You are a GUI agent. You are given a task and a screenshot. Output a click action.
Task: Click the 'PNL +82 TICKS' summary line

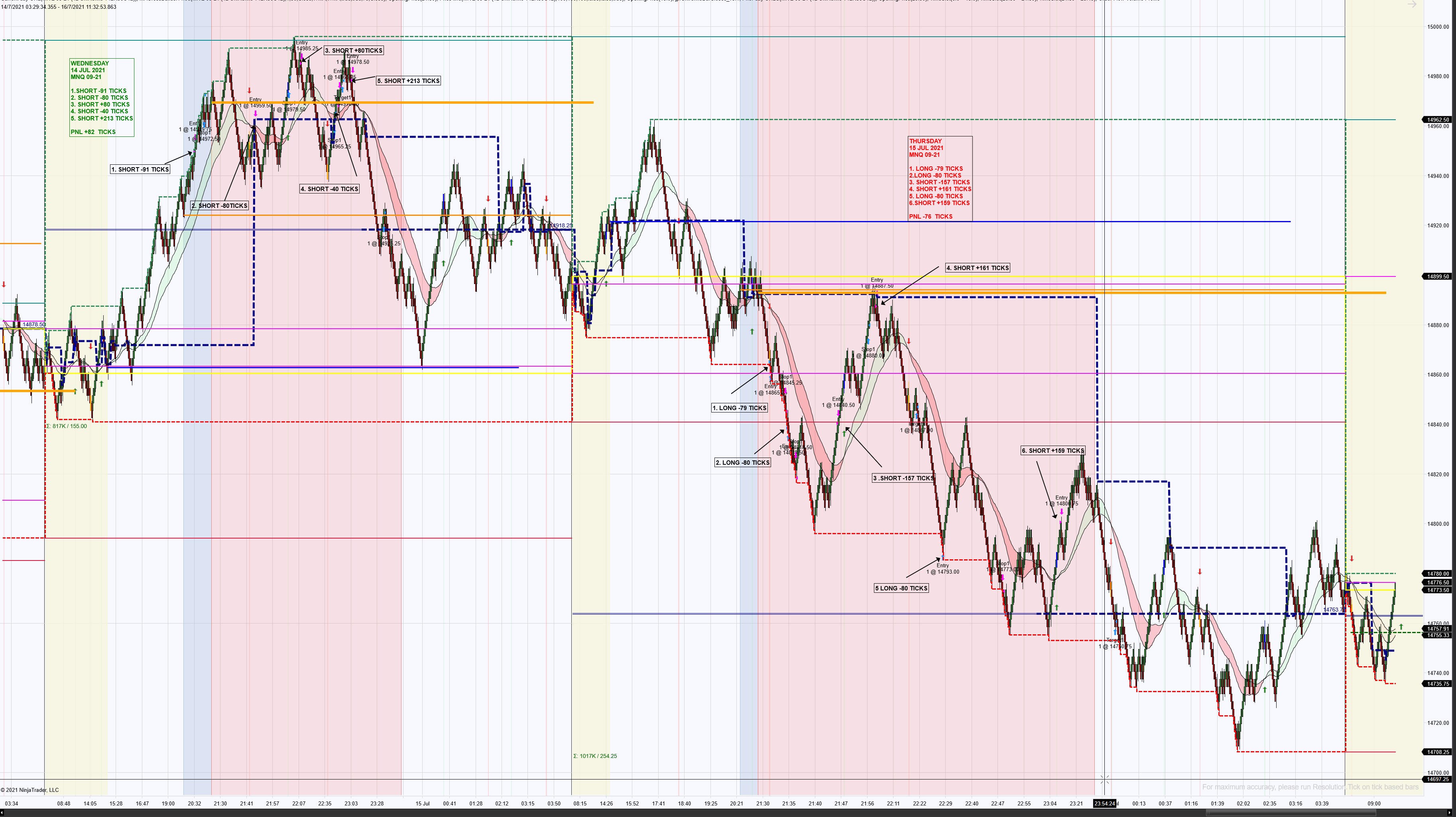[x=93, y=132]
